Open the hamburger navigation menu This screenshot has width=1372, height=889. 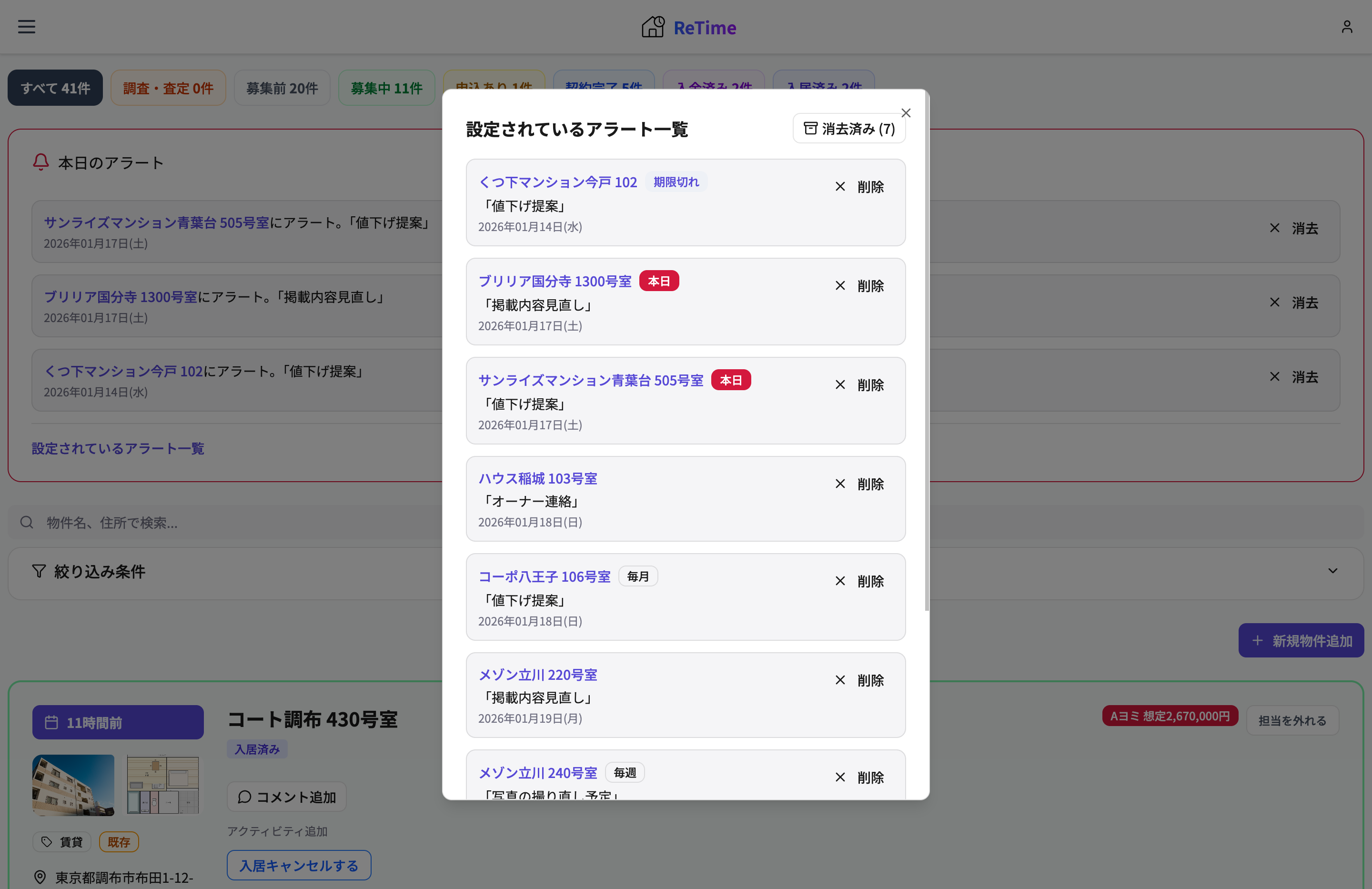26,27
